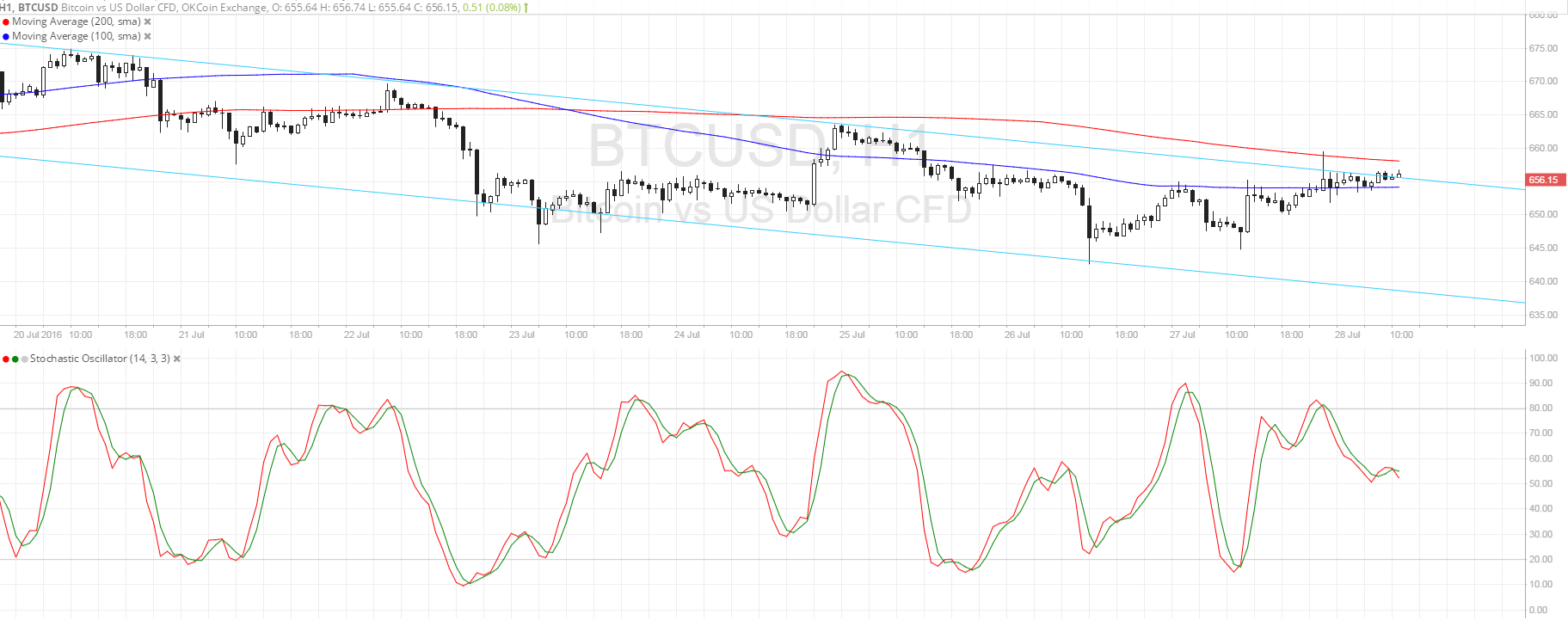Image resolution: width=1568 pixels, height=620 pixels.
Task: Click the 20 Jul 2016 date label
Action: [x=38, y=335]
